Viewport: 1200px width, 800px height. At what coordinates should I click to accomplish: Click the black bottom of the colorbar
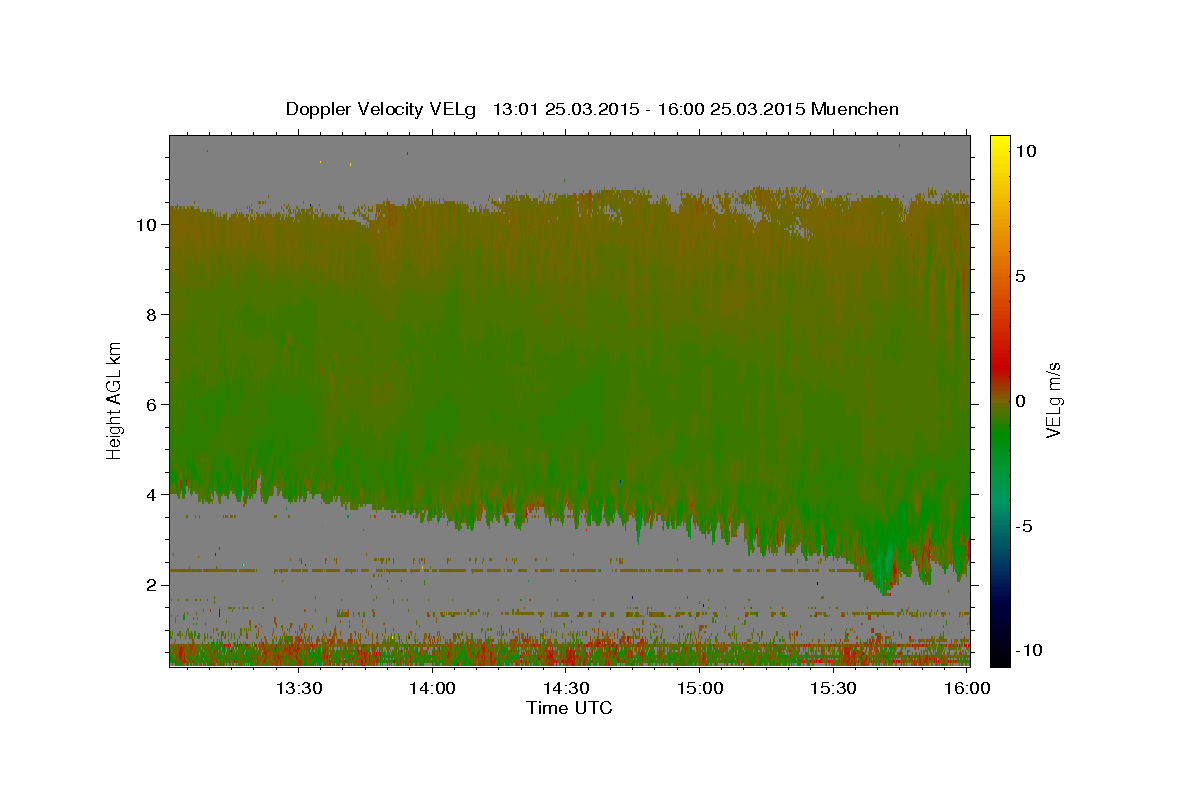pyautogui.click(x=1000, y=657)
